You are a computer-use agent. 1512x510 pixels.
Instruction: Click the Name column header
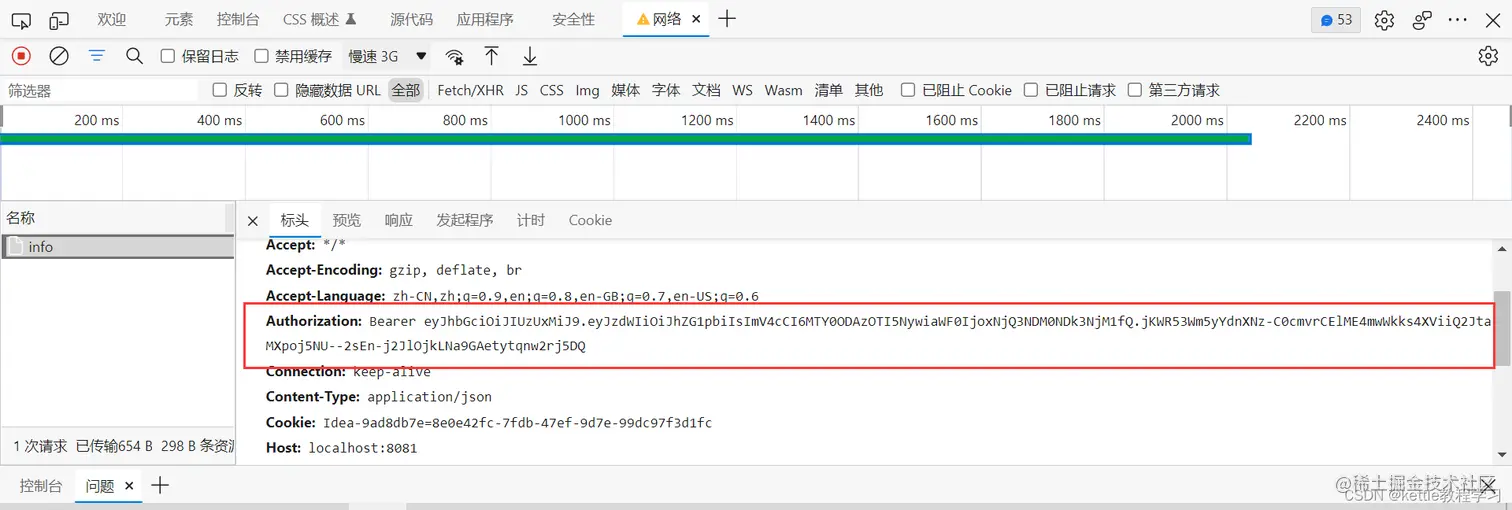(118, 217)
